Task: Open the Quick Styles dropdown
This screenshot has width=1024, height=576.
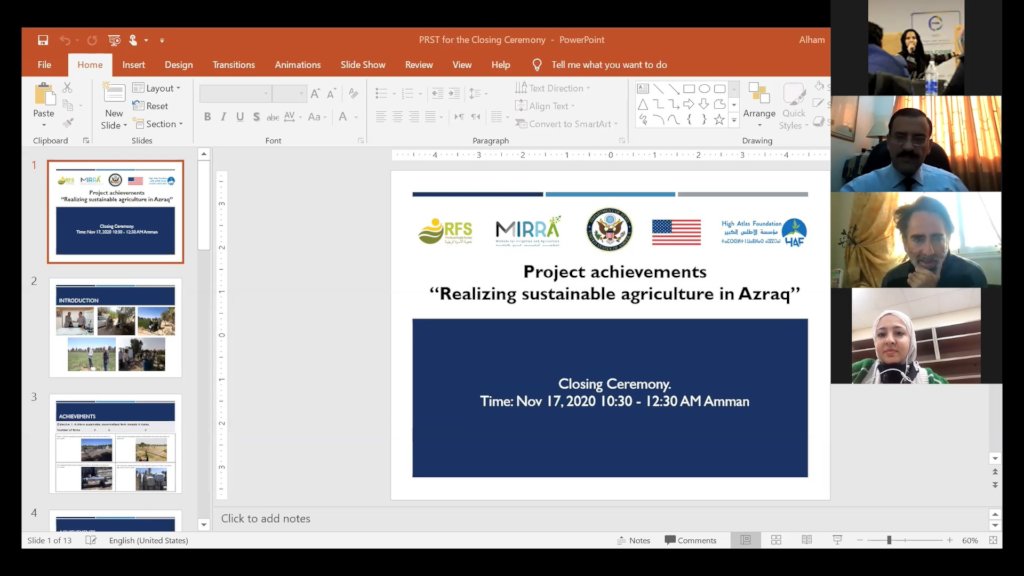Action: coord(793,105)
